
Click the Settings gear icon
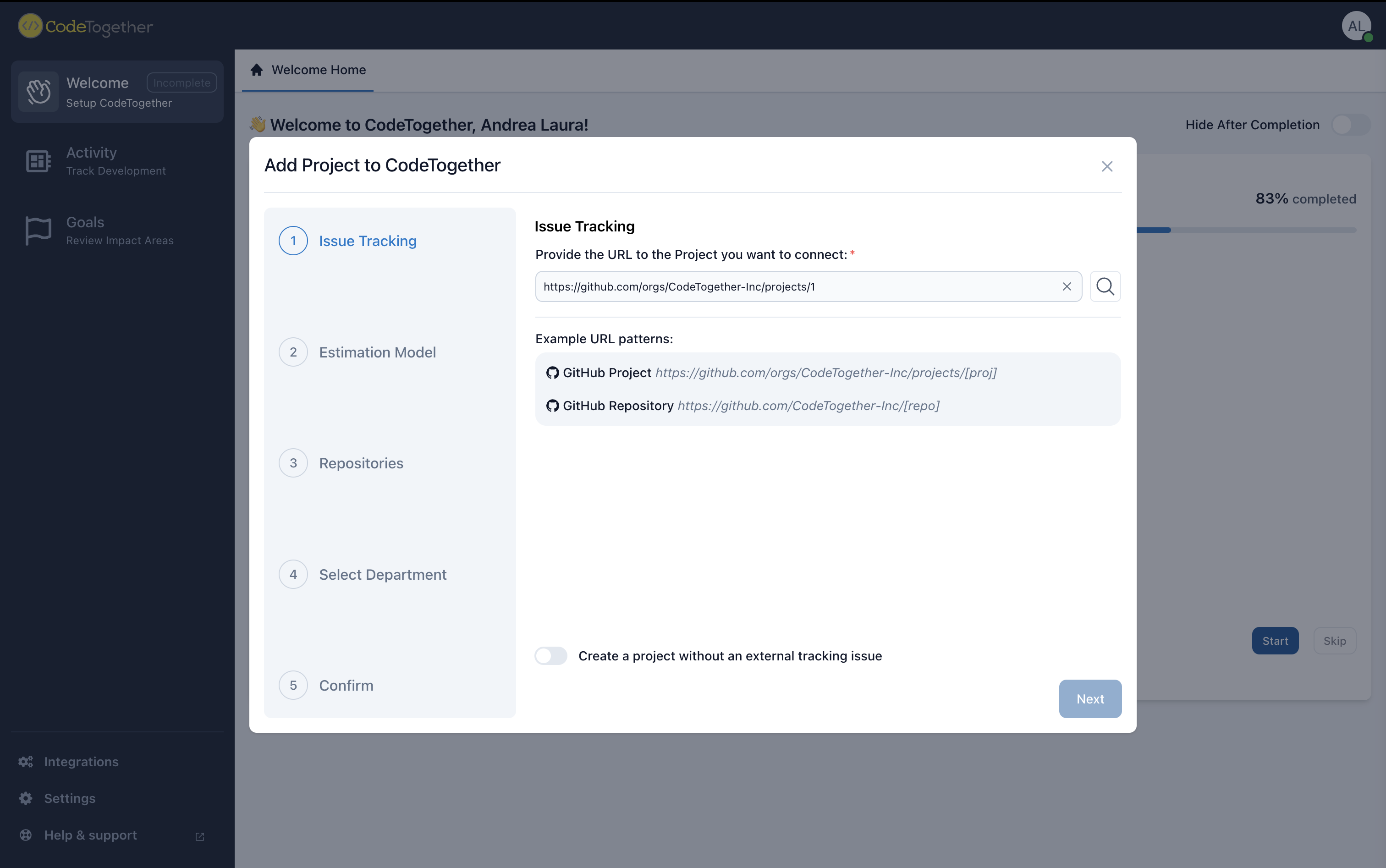(x=26, y=798)
